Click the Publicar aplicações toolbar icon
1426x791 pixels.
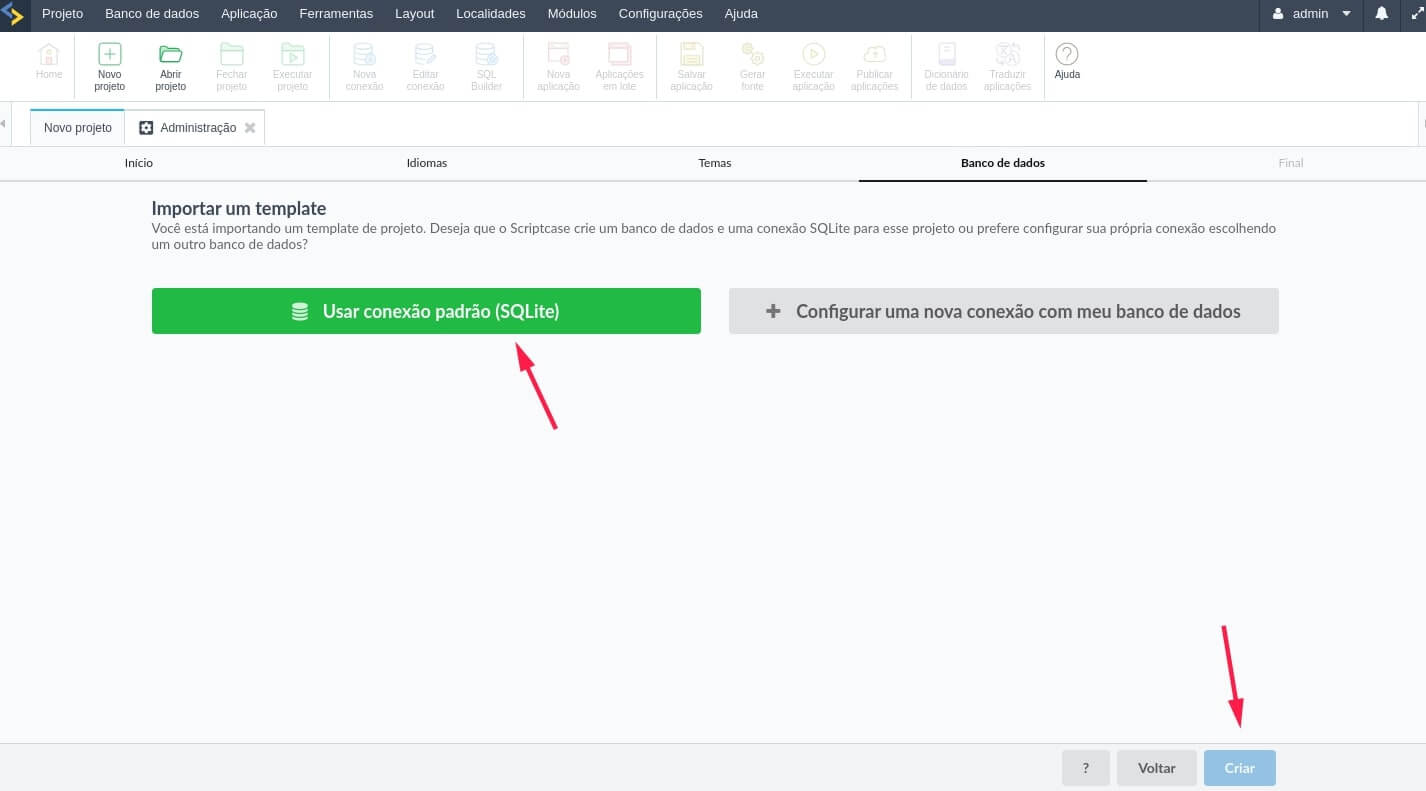pyautogui.click(x=874, y=67)
